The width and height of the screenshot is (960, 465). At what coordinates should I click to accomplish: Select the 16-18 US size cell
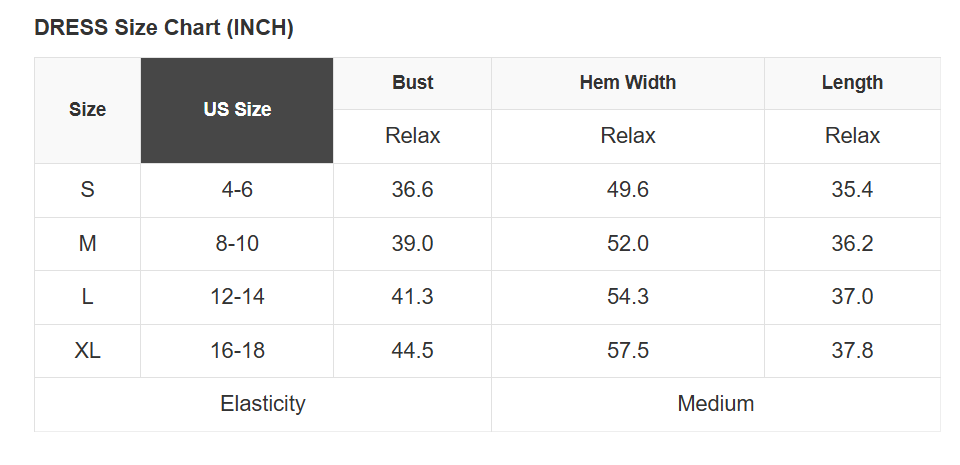coord(237,351)
